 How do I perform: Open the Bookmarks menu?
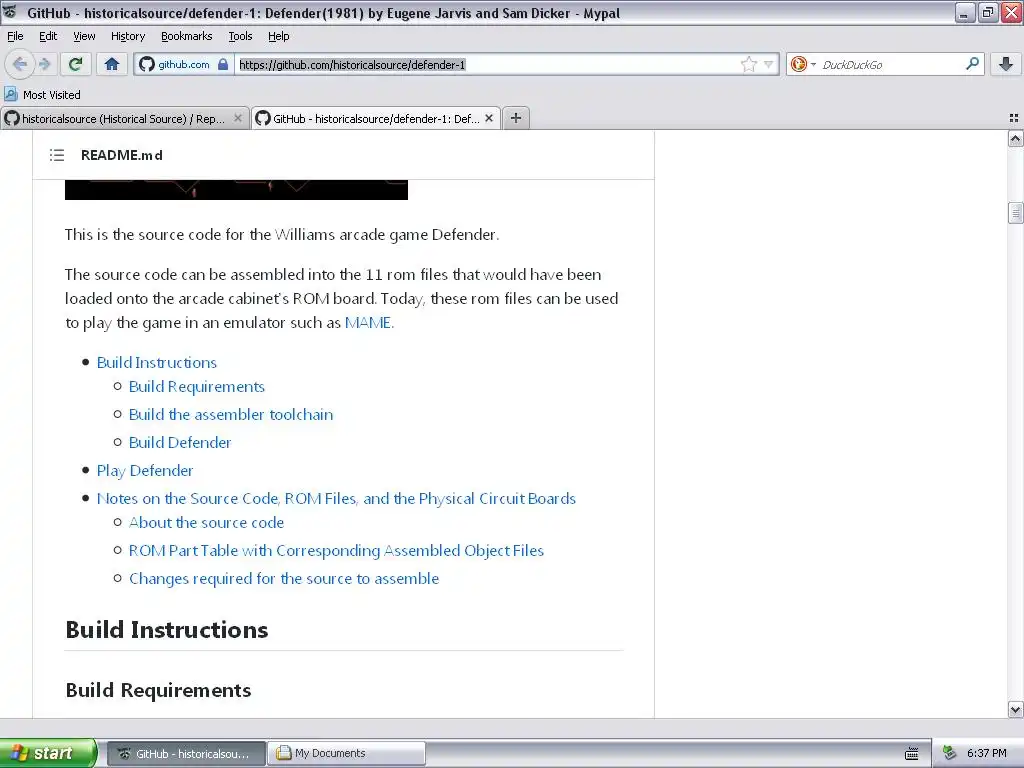[x=187, y=36]
